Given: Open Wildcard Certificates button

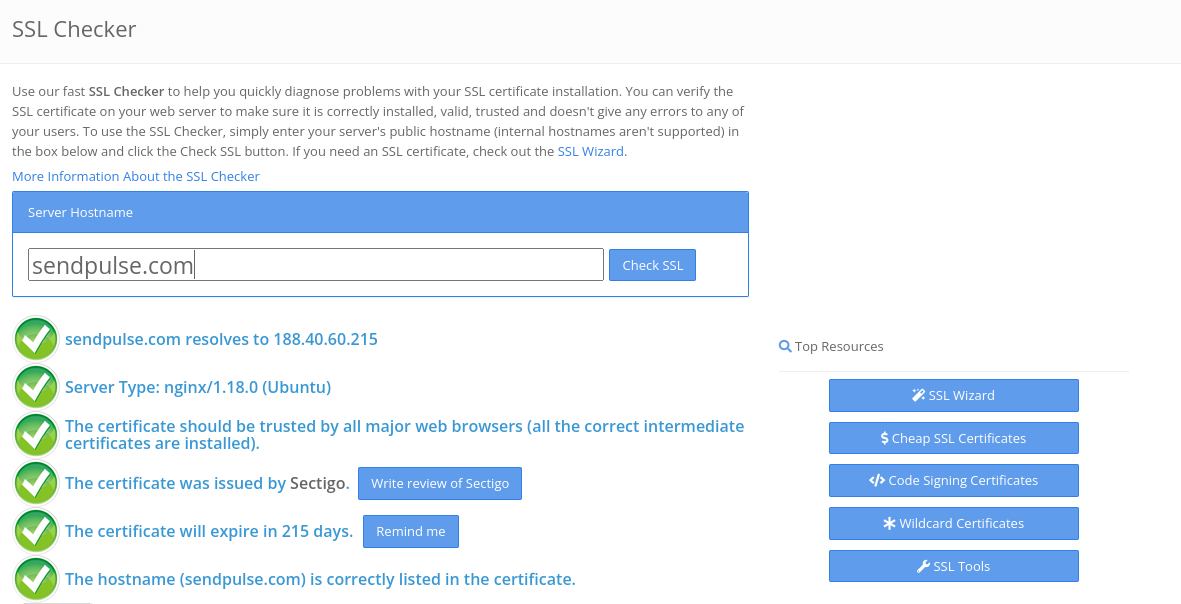Looking at the screenshot, I should (x=954, y=523).
